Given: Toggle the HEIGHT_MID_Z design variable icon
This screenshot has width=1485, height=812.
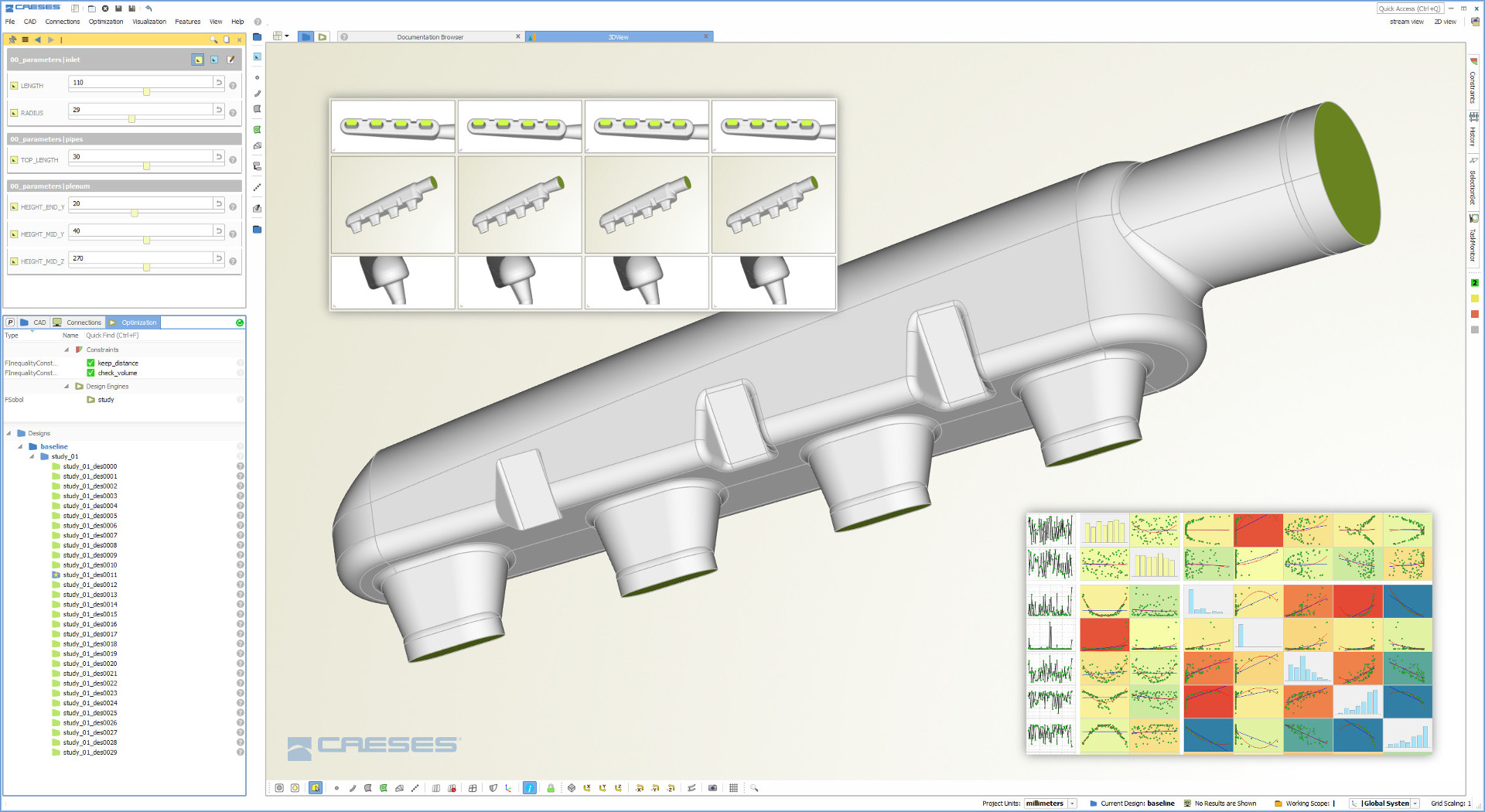Looking at the screenshot, I should pyautogui.click(x=14, y=261).
